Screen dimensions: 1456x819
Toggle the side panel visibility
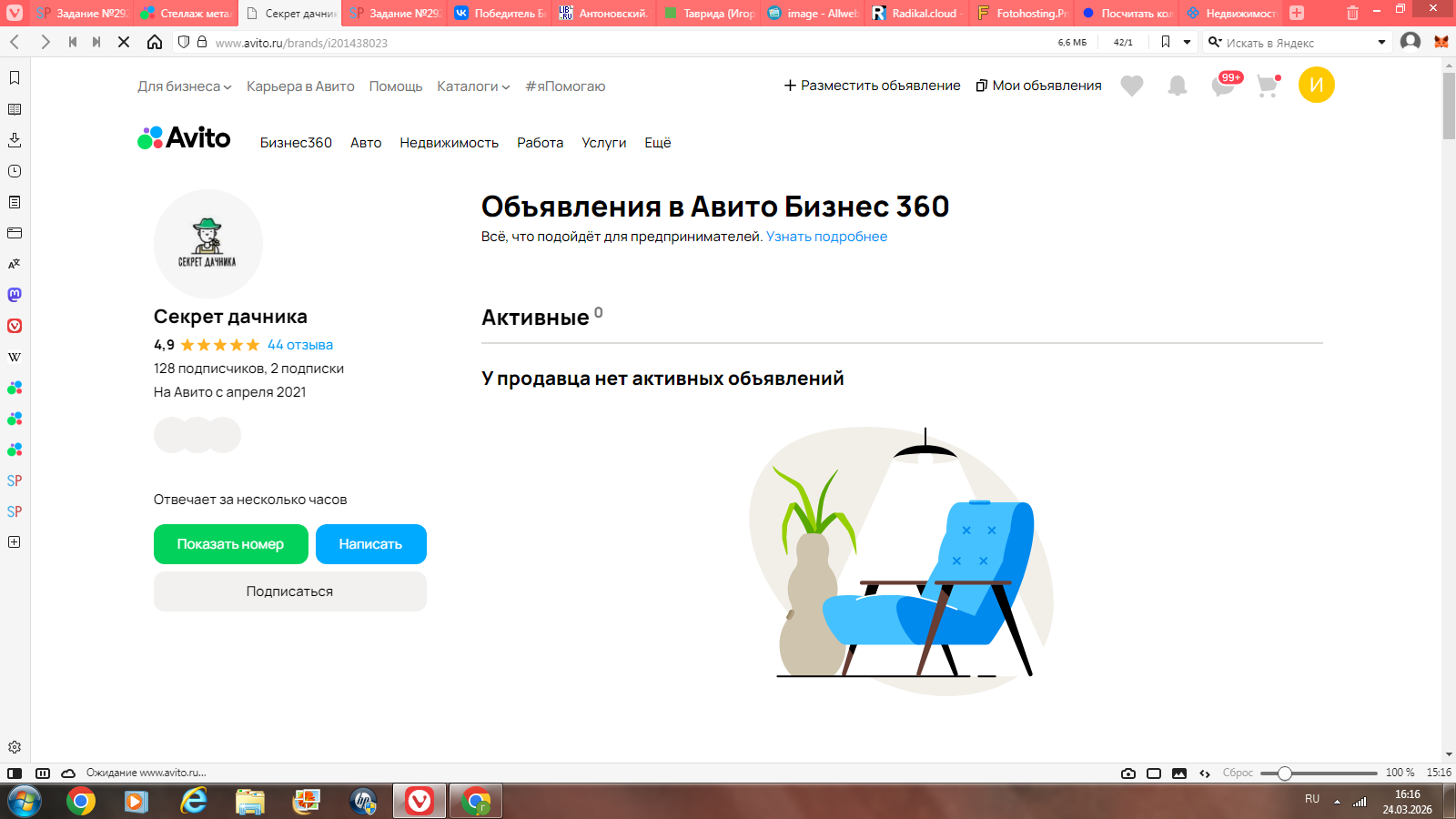(x=15, y=773)
